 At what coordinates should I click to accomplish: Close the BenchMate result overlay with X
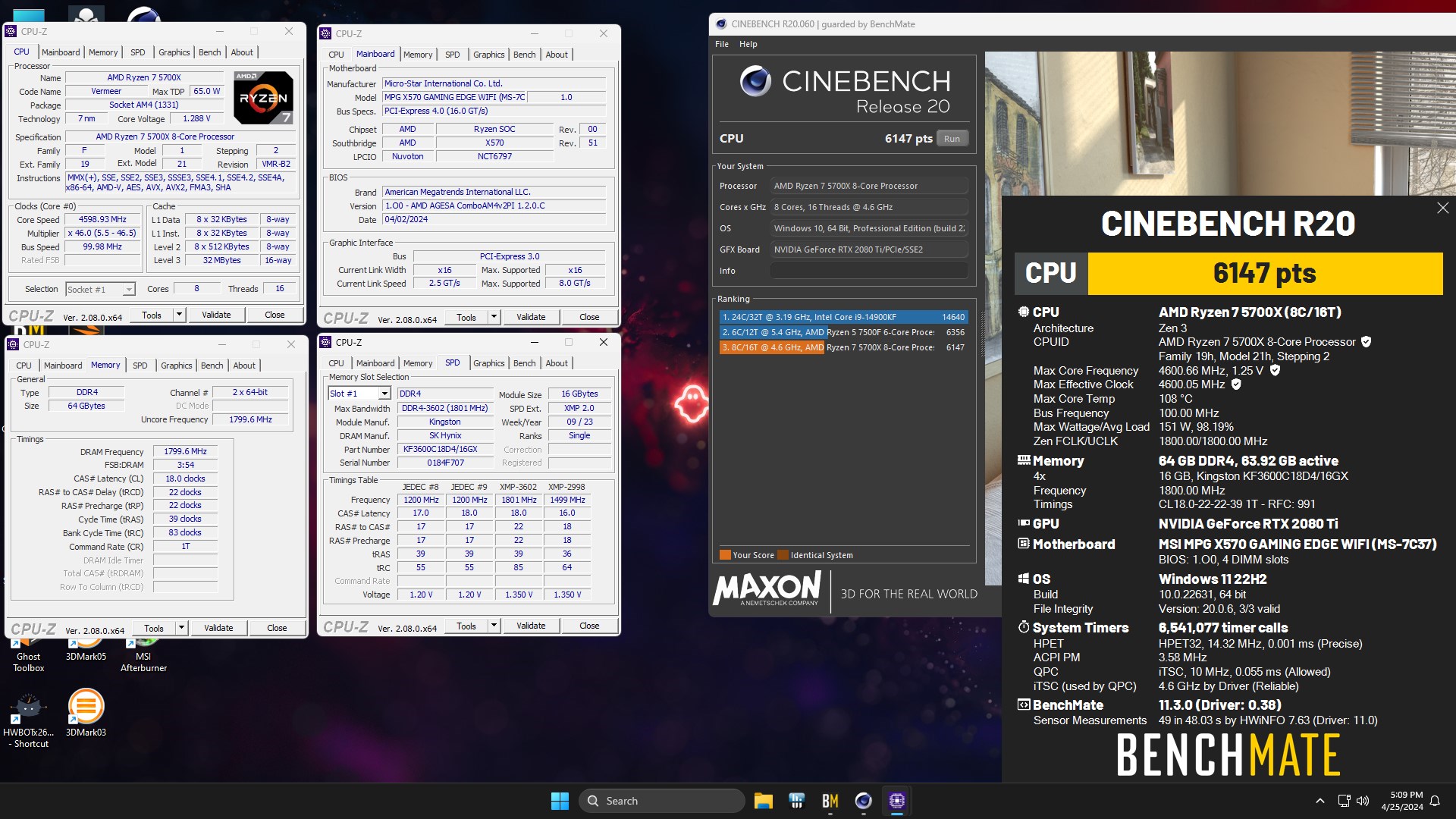[x=1442, y=208]
